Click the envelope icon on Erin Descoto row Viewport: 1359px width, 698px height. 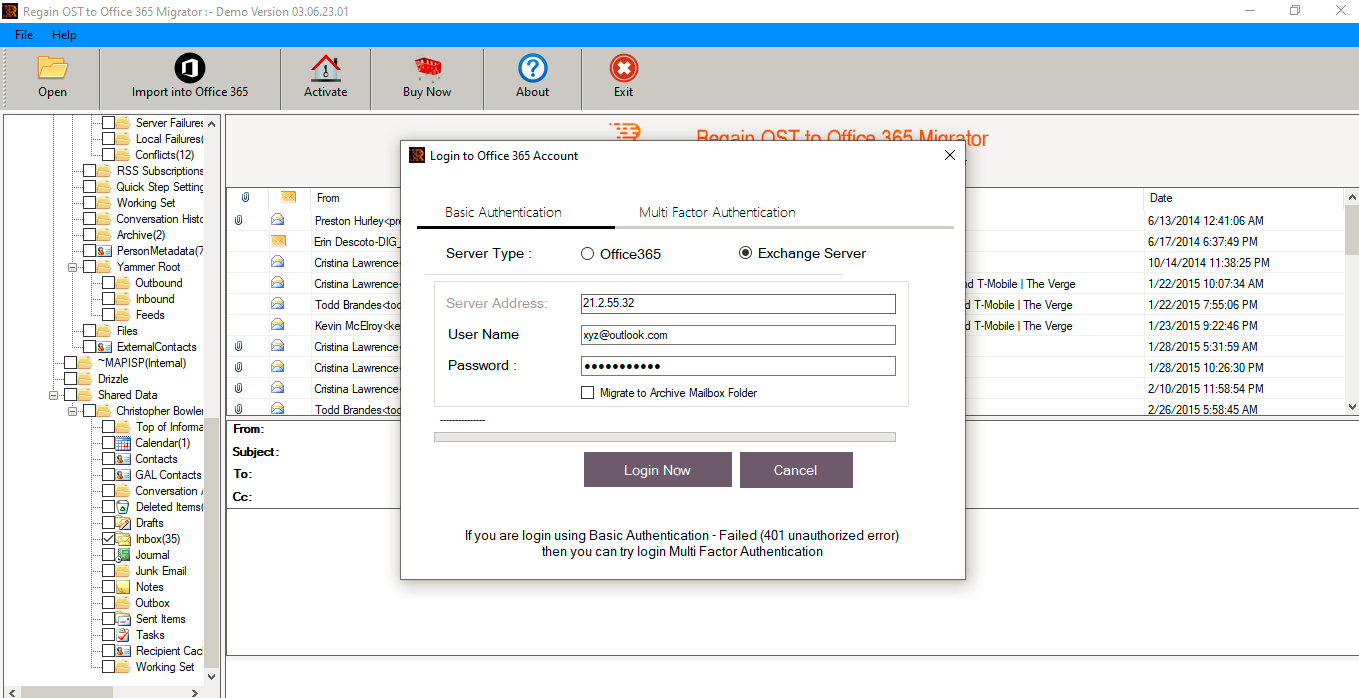pyautogui.click(x=278, y=241)
